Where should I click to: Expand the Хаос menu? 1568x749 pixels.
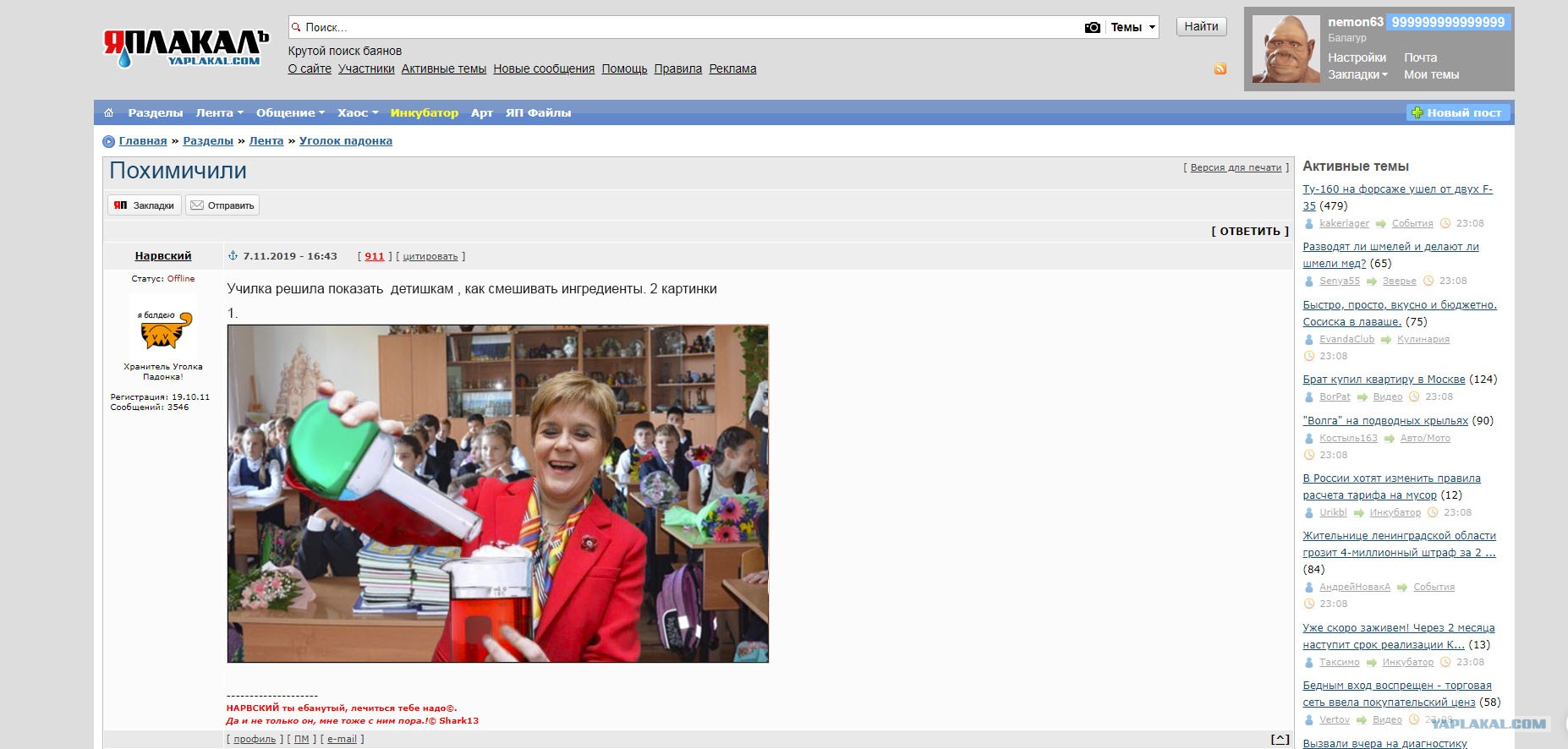pos(358,112)
